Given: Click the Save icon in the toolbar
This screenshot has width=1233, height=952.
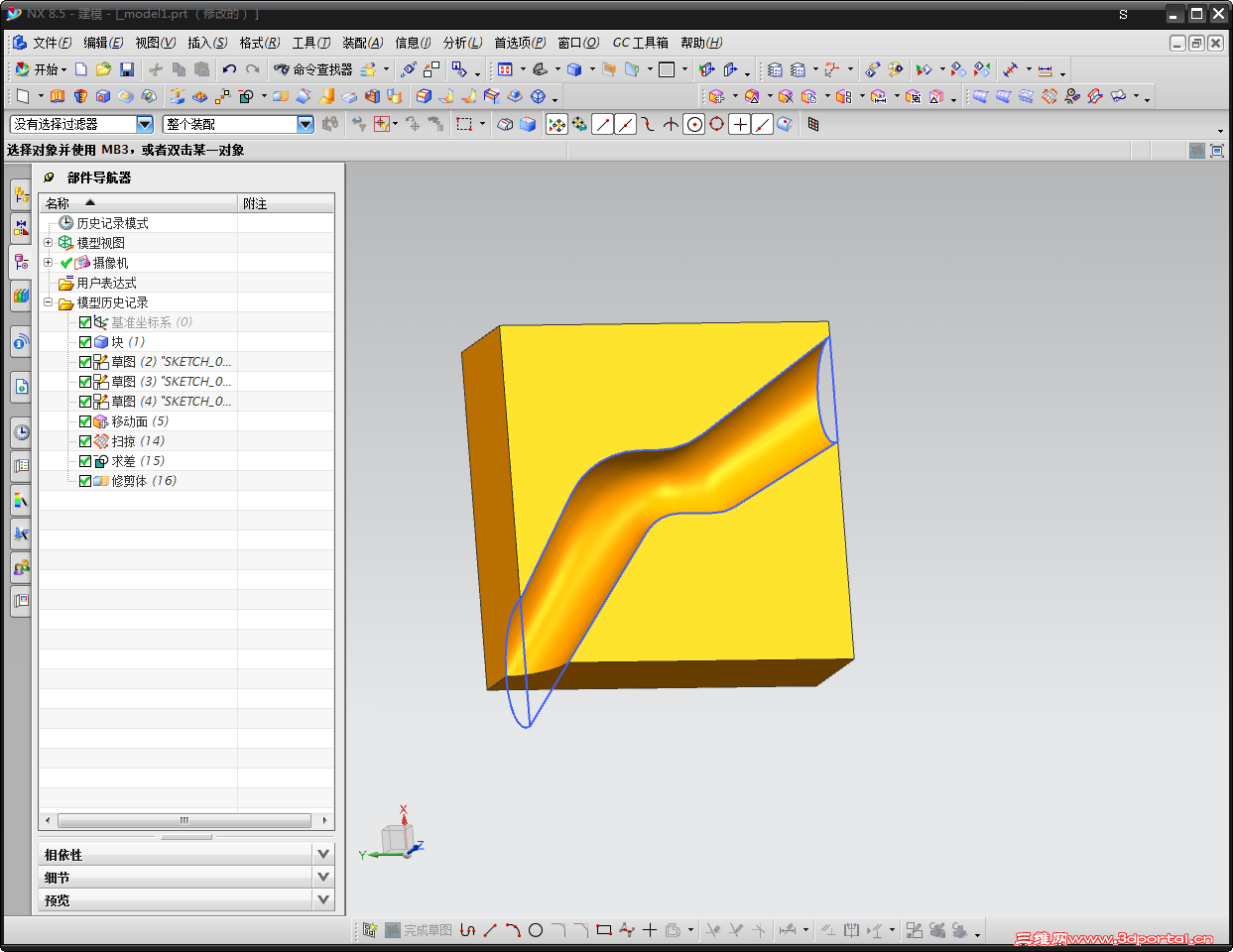Looking at the screenshot, I should (x=127, y=69).
